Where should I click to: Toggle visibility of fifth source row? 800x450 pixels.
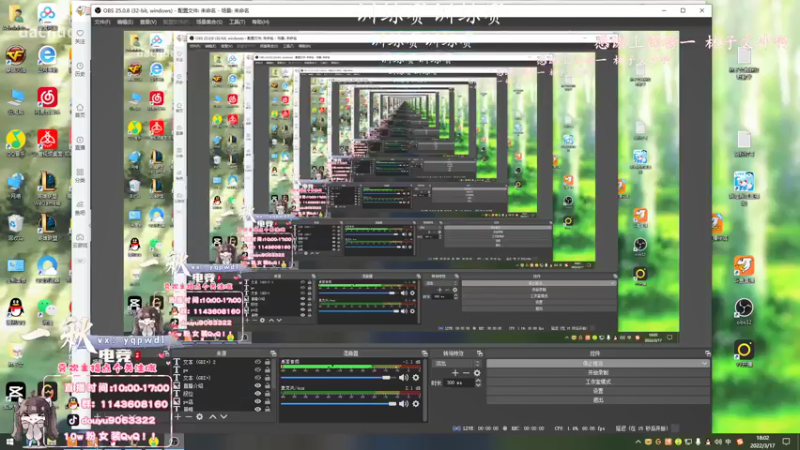coord(258,394)
